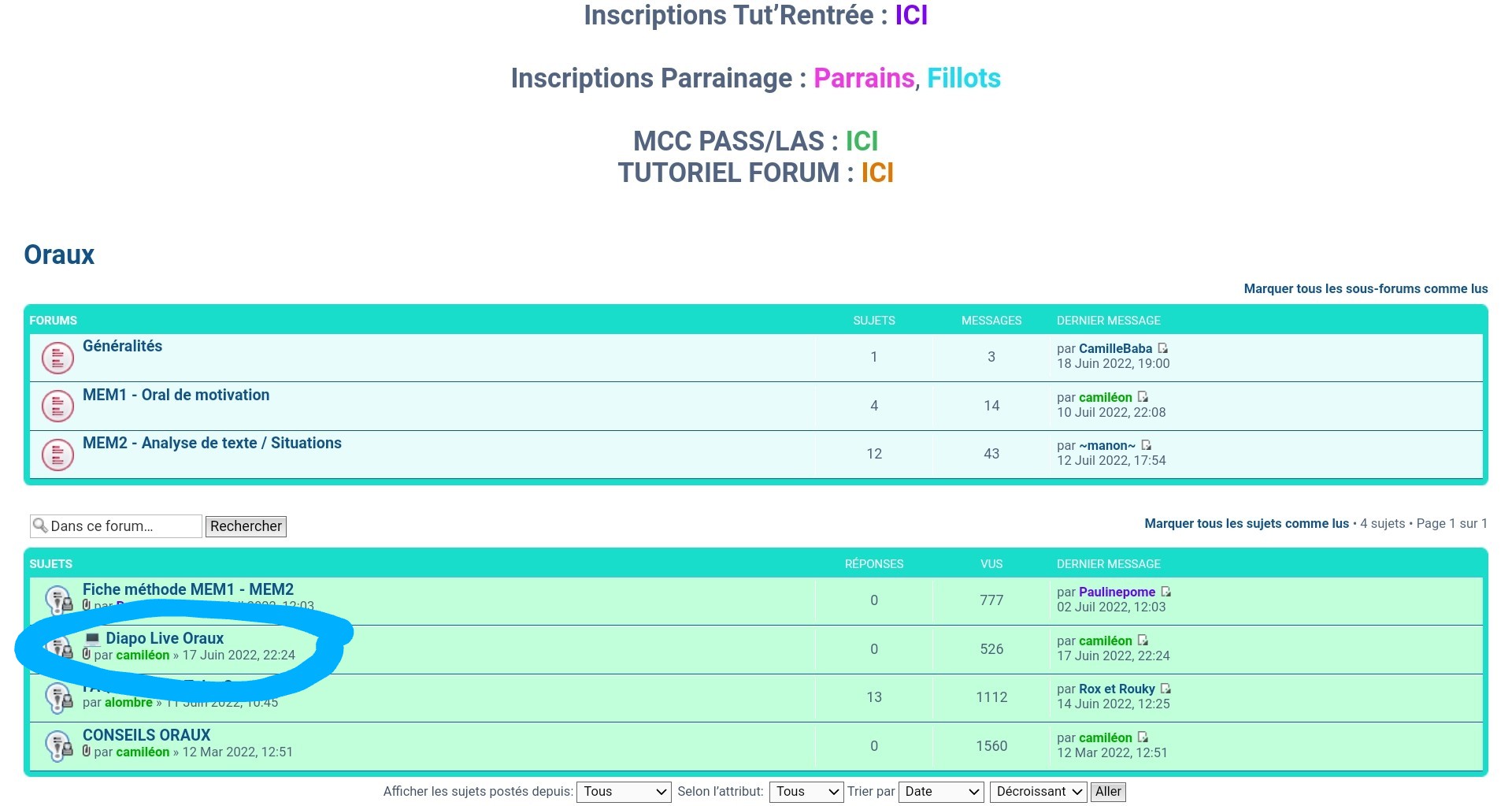Open the 'Afficher les sujets postés depuis' dropdown
1512x806 pixels.
point(623,792)
